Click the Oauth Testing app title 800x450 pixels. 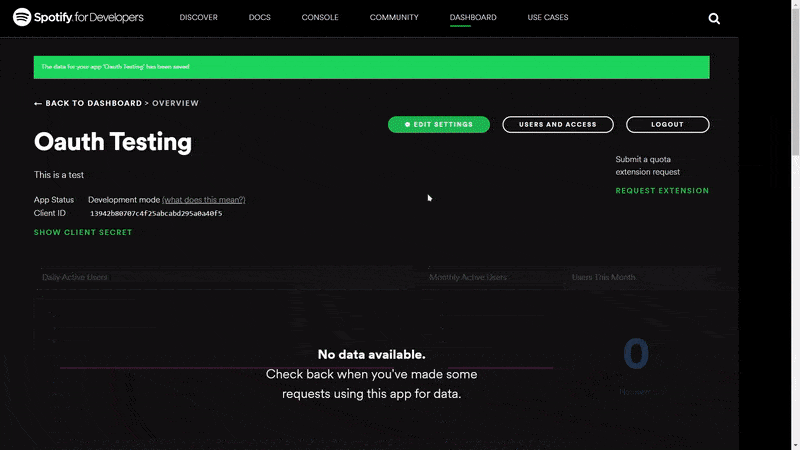point(113,142)
